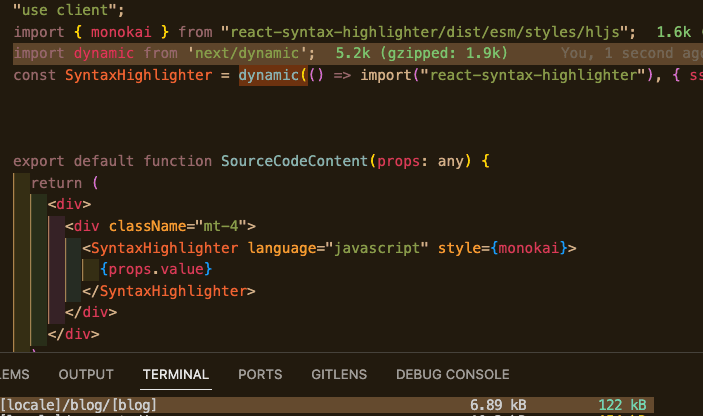Click the any type annotation
This screenshot has height=416, width=703.
[450, 161]
